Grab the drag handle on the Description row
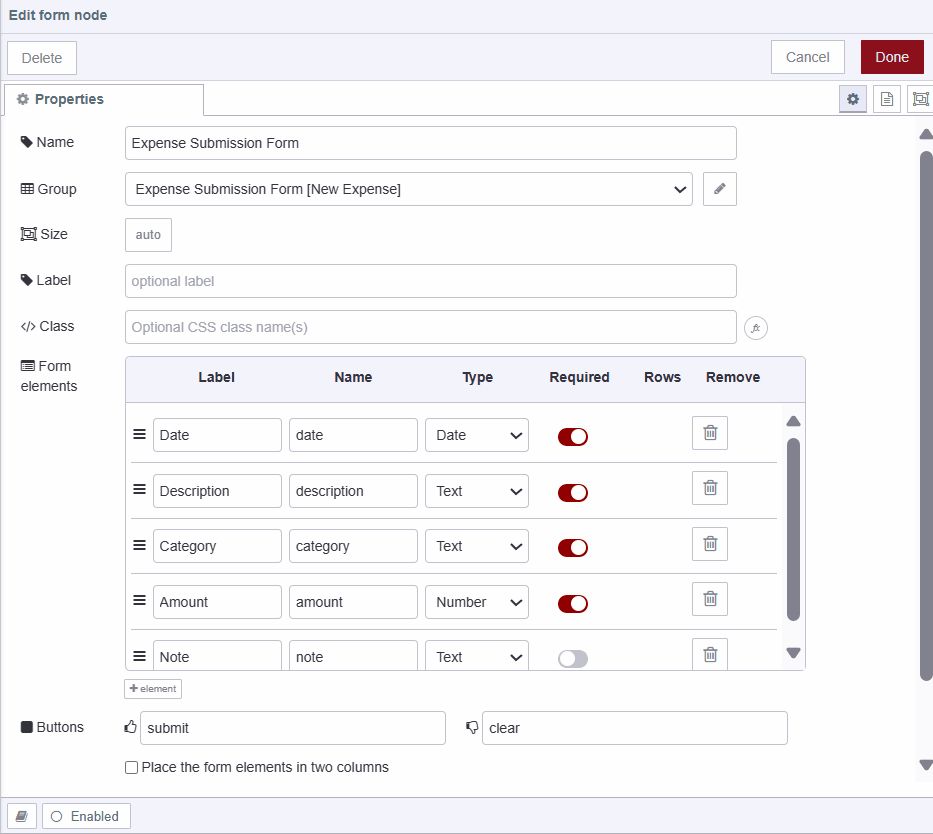 pos(139,489)
